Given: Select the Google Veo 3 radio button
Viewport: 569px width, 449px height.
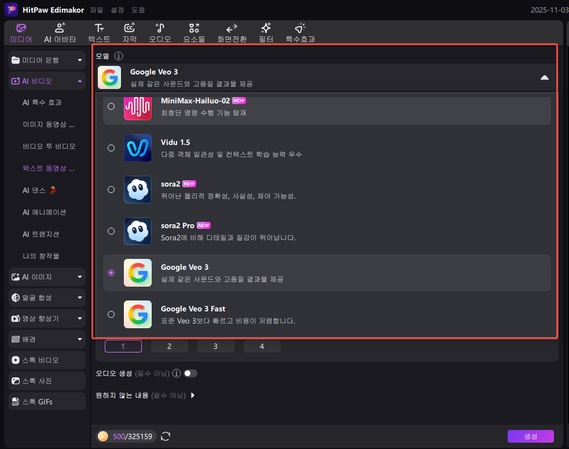Looking at the screenshot, I should coord(111,273).
